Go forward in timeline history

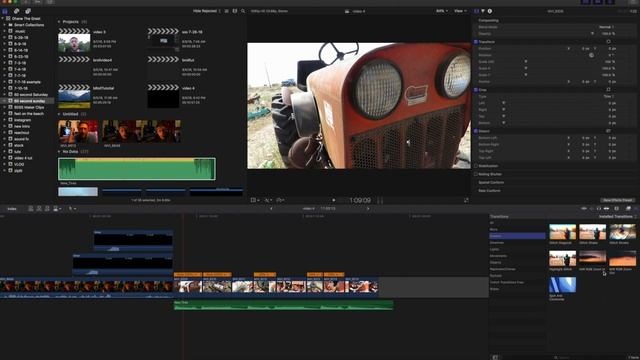(368, 209)
